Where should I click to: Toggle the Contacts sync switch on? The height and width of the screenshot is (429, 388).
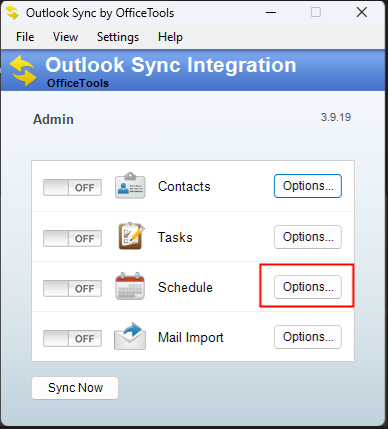click(x=72, y=188)
